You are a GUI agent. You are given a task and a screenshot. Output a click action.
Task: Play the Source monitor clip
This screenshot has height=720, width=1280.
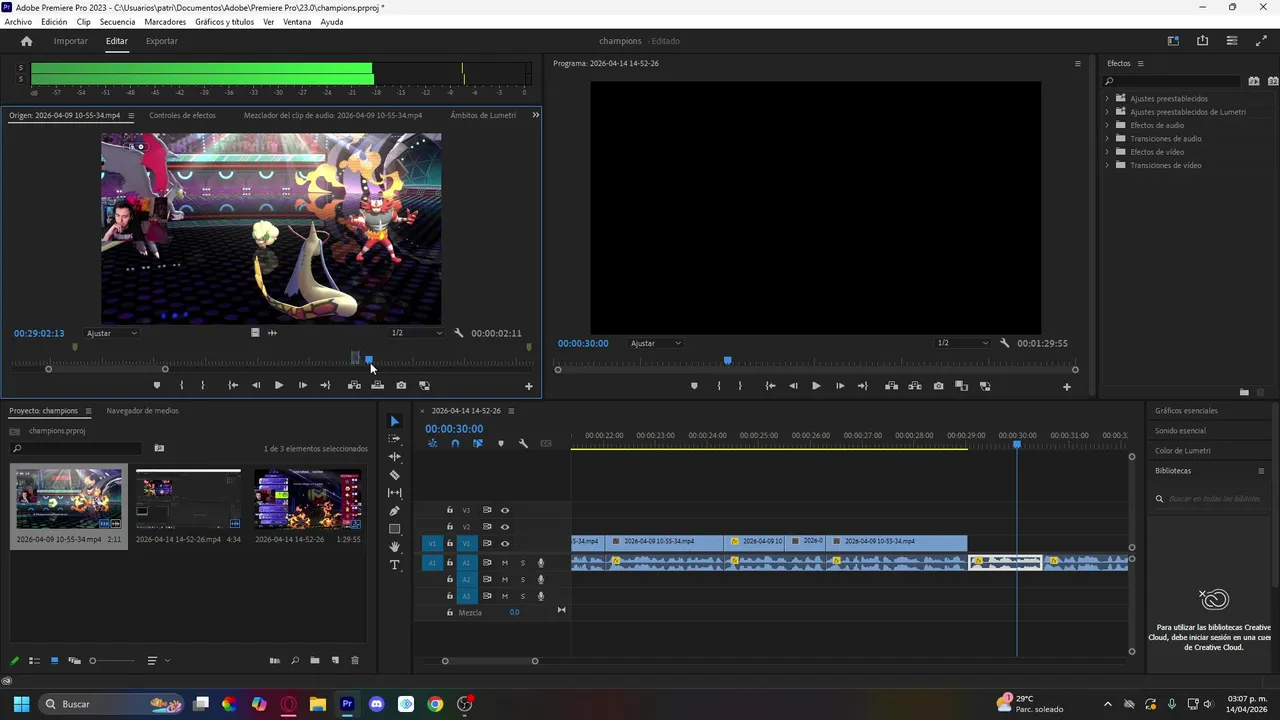[279, 385]
